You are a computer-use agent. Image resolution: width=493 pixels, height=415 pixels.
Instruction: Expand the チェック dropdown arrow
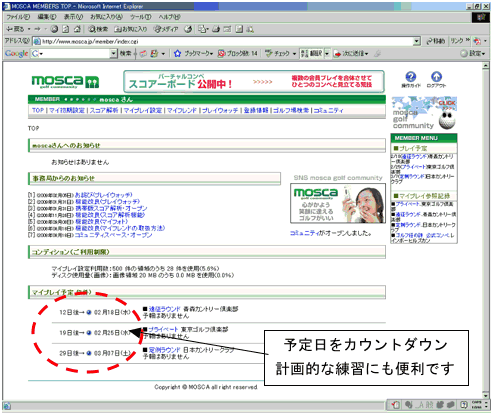(x=294, y=53)
